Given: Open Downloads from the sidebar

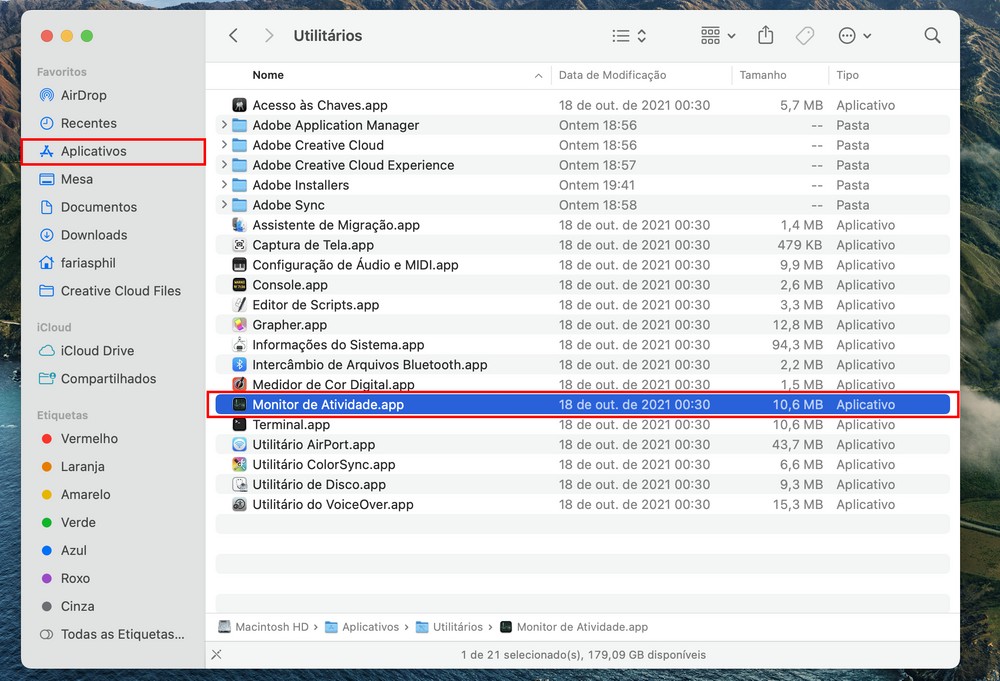Looking at the screenshot, I should point(93,235).
